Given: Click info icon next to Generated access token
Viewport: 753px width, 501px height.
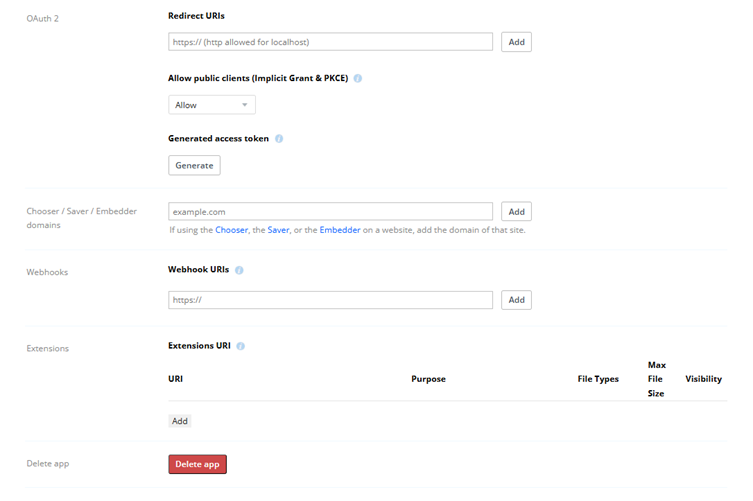Looking at the screenshot, I should tap(279, 139).
